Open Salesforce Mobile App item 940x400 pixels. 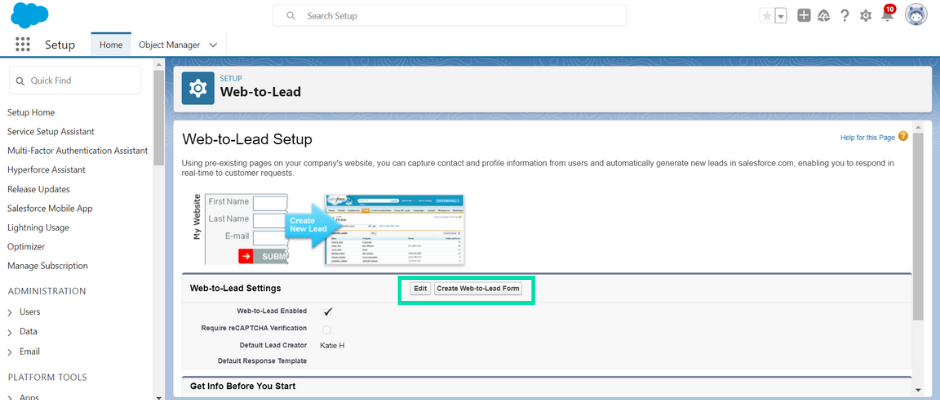[50, 208]
